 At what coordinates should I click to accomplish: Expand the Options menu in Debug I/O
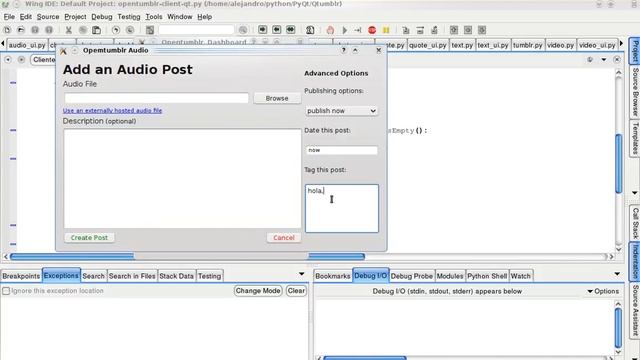coord(603,291)
